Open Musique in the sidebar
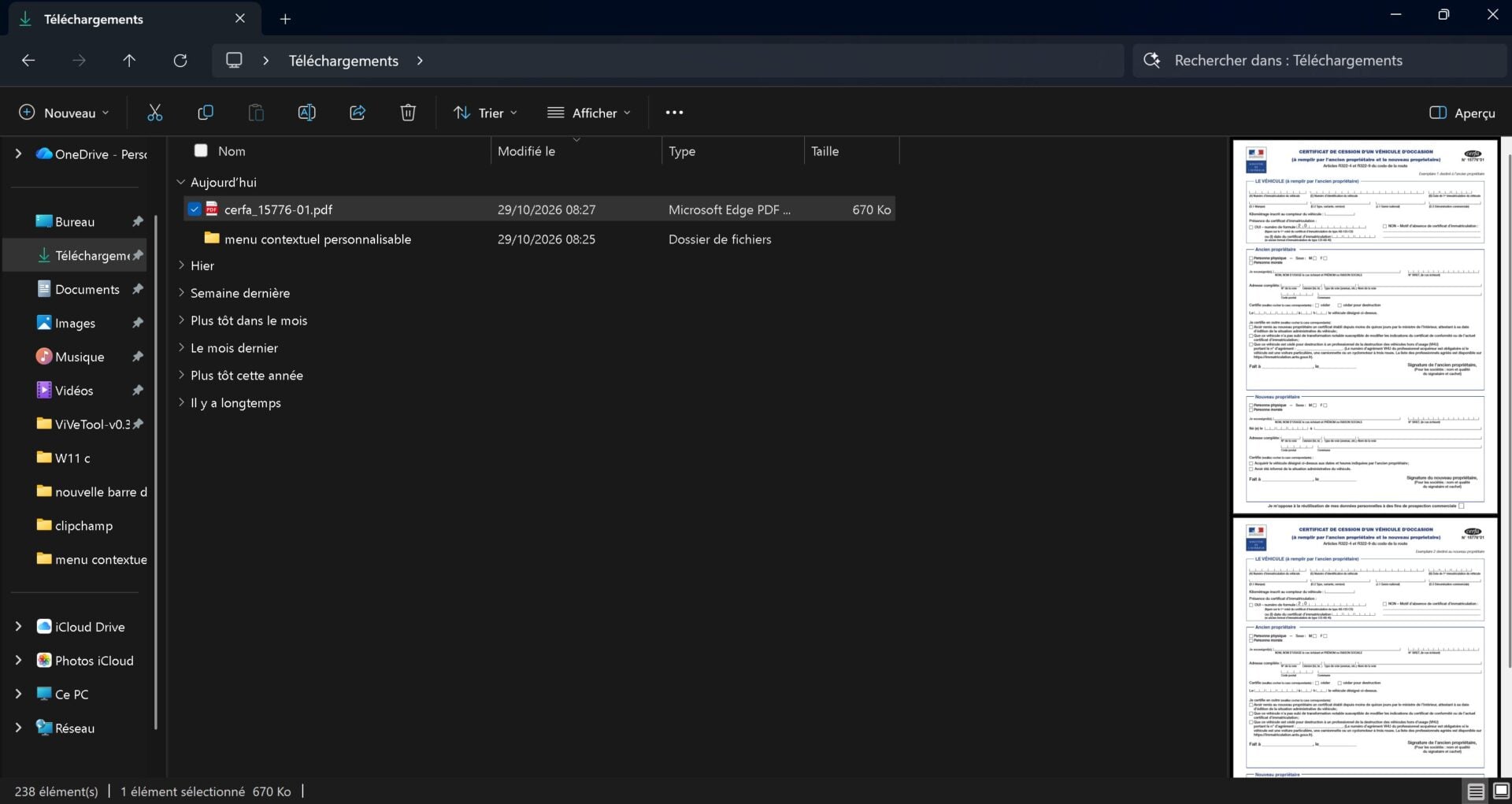Viewport: 1512px width, 804px height. (x=79, y=357)
